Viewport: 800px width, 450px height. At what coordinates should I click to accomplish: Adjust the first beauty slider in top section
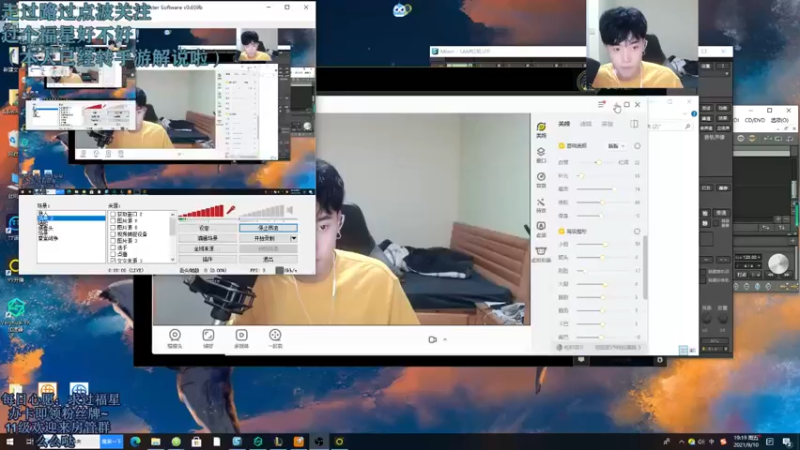point(598,162)
